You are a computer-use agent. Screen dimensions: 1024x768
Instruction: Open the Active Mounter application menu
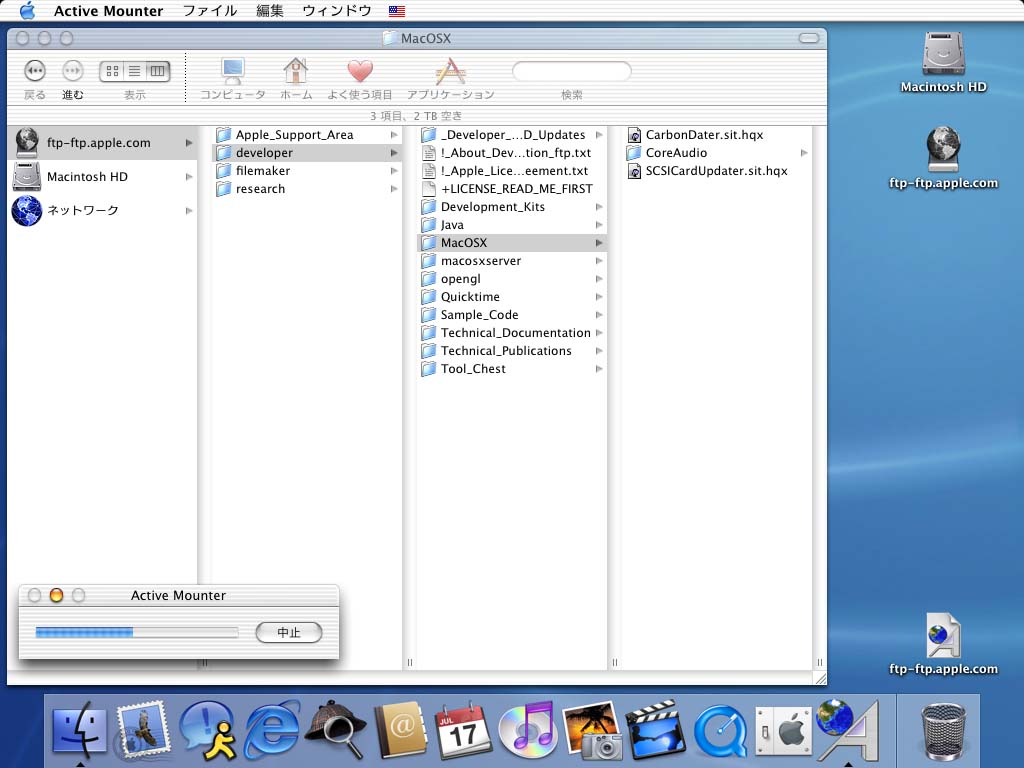coord(108,10)
